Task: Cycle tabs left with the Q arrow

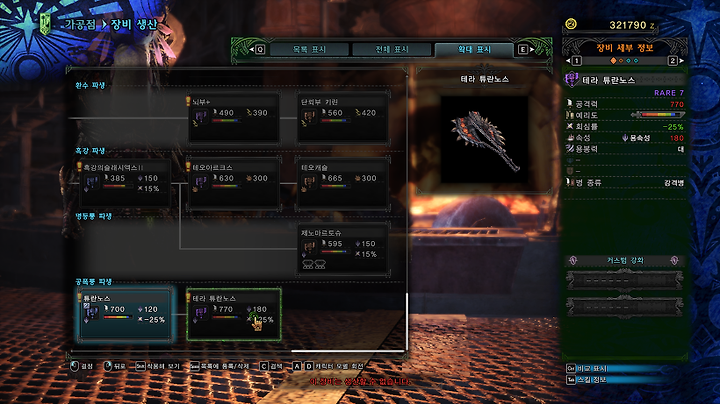Action: tap(257, 49)
